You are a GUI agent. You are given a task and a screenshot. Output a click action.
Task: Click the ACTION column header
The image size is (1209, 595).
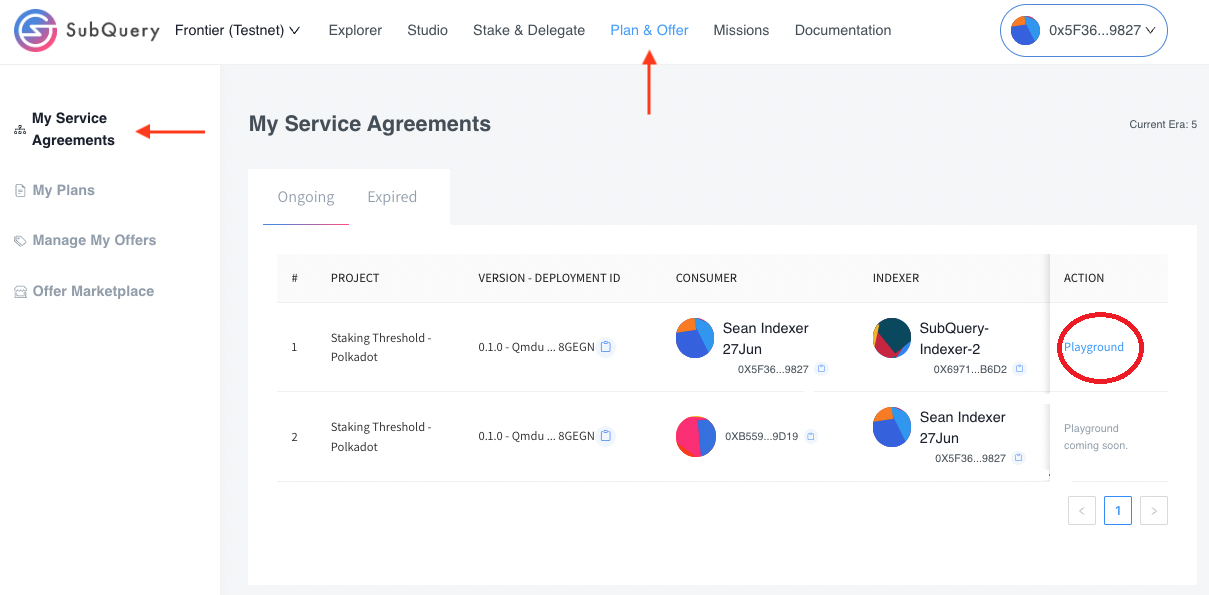(1084, 278)
